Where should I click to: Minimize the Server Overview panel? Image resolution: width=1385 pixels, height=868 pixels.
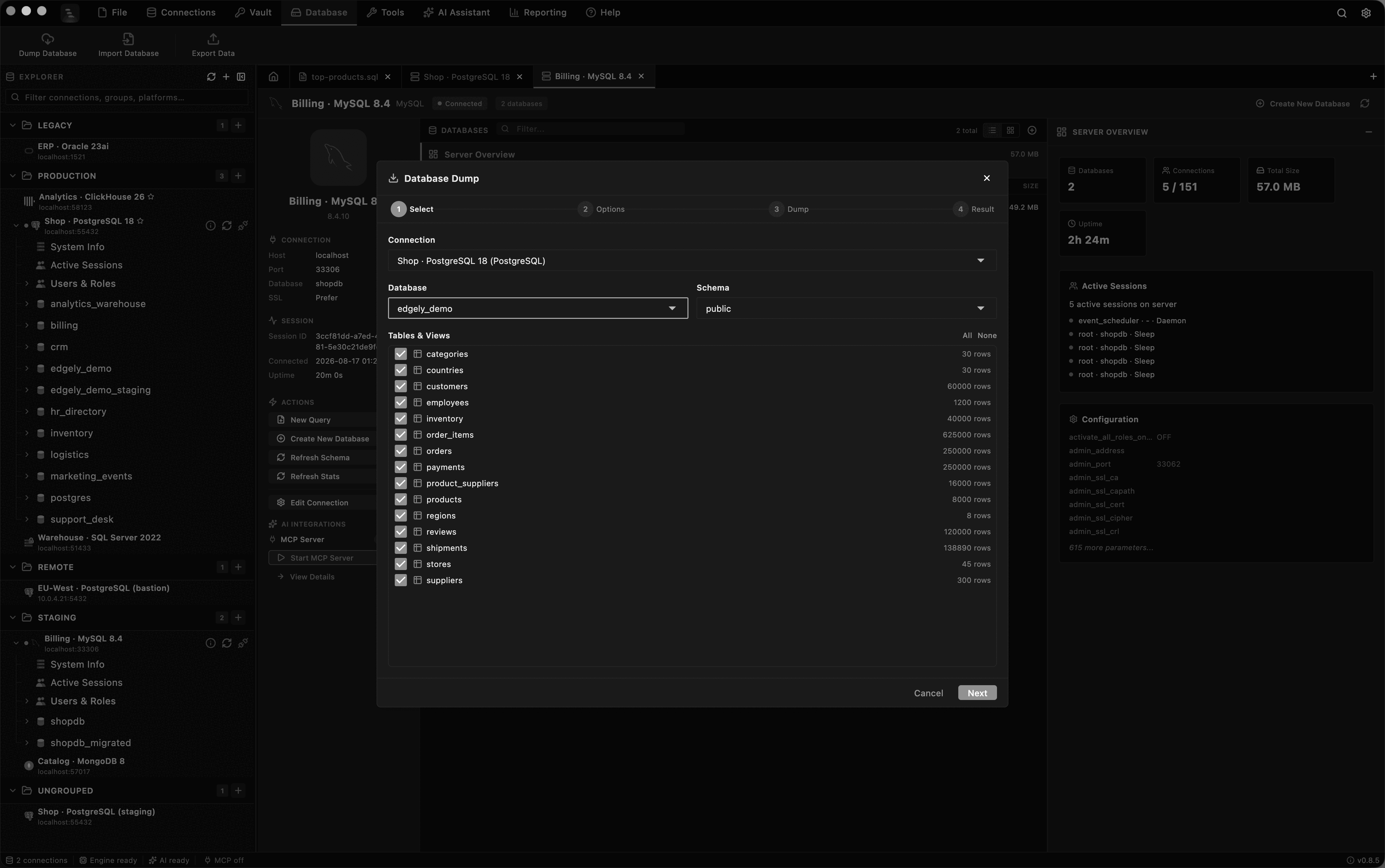(1368, 132)
